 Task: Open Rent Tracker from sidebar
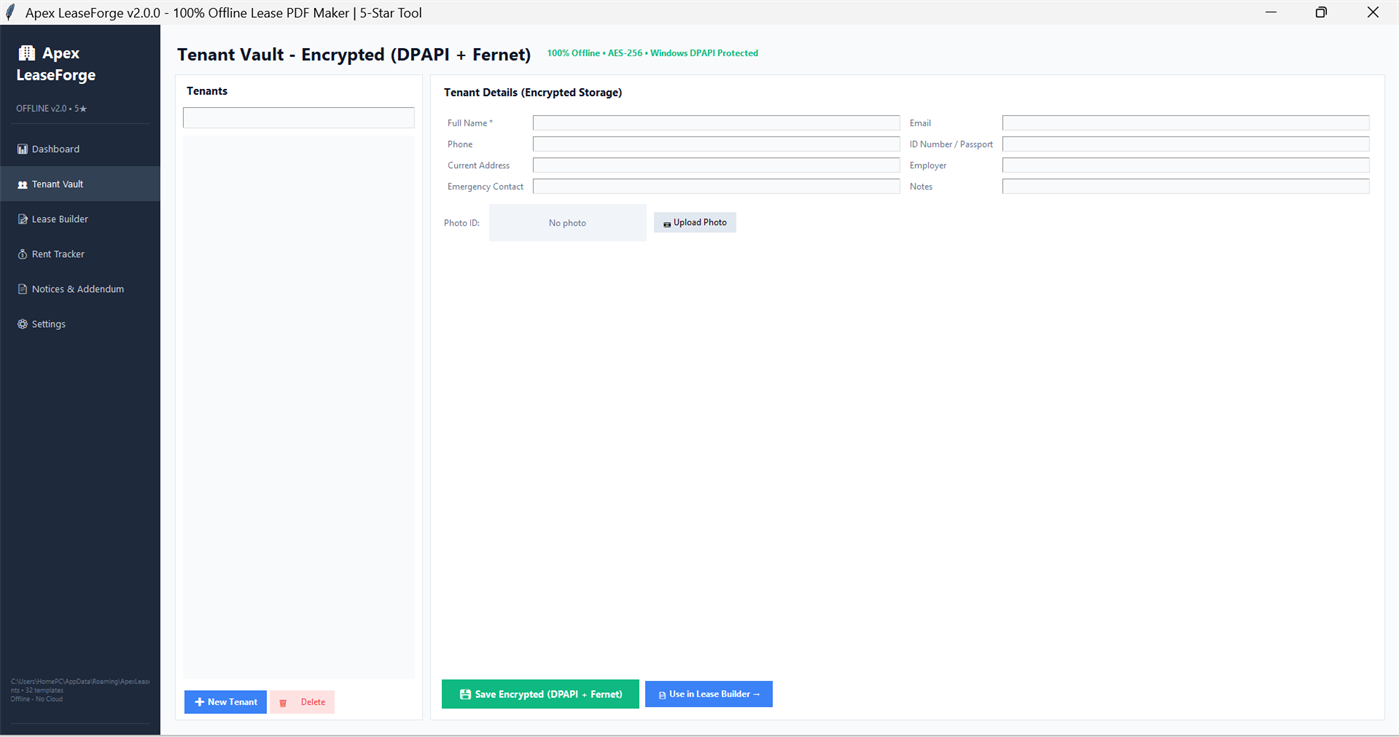coord(80,254)
